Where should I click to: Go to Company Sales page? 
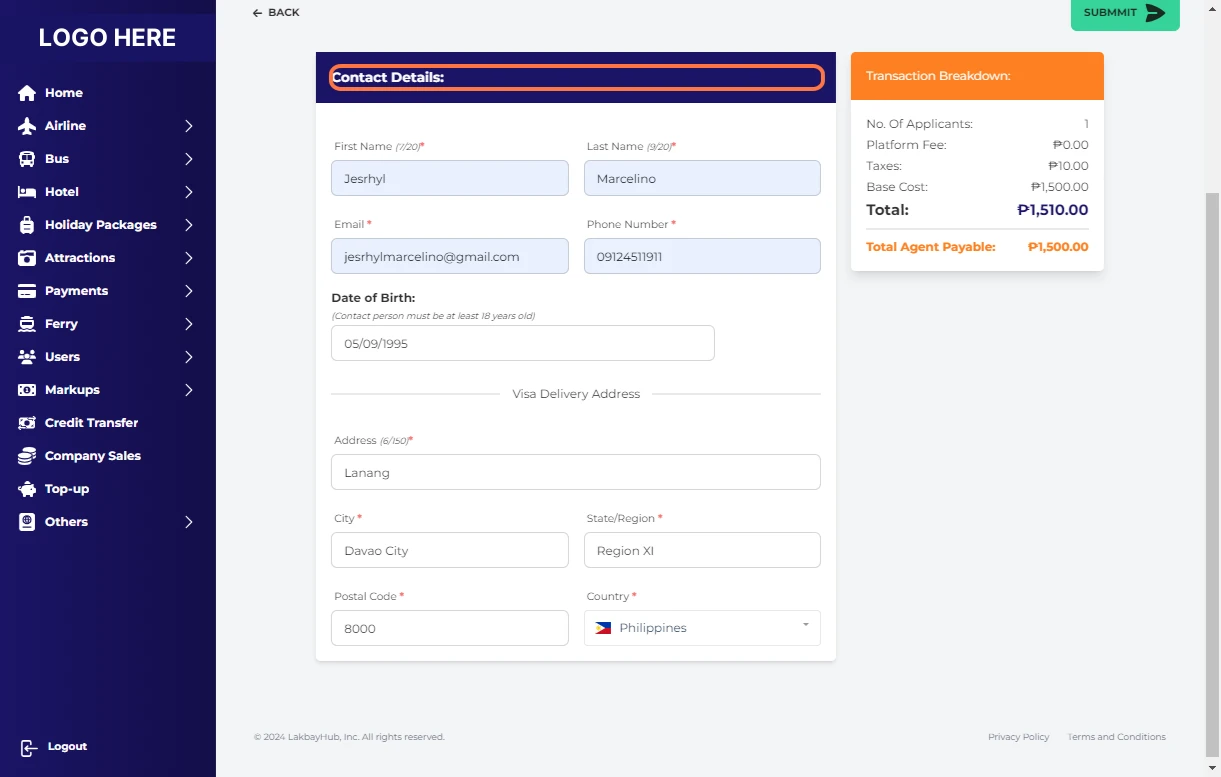(92, 456)
